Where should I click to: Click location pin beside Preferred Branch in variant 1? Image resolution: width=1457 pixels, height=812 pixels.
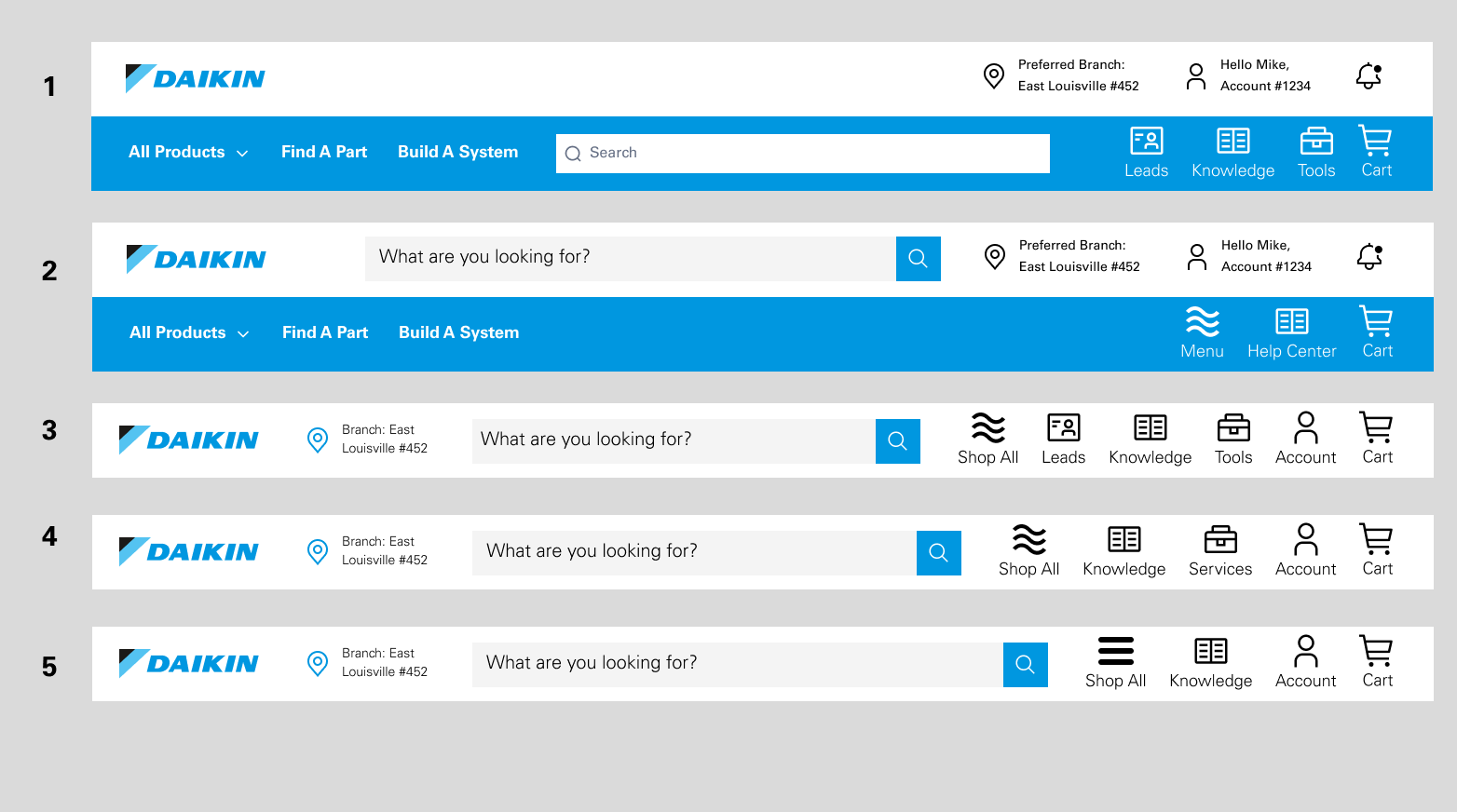click(994, 76)
